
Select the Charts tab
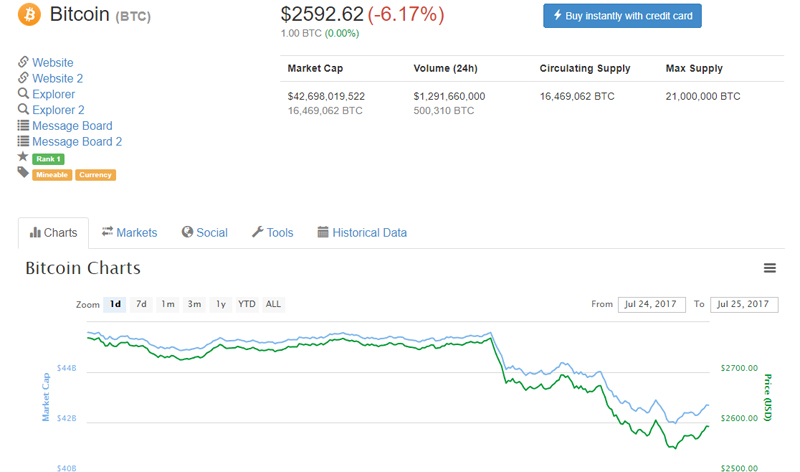tap(54, 233)
